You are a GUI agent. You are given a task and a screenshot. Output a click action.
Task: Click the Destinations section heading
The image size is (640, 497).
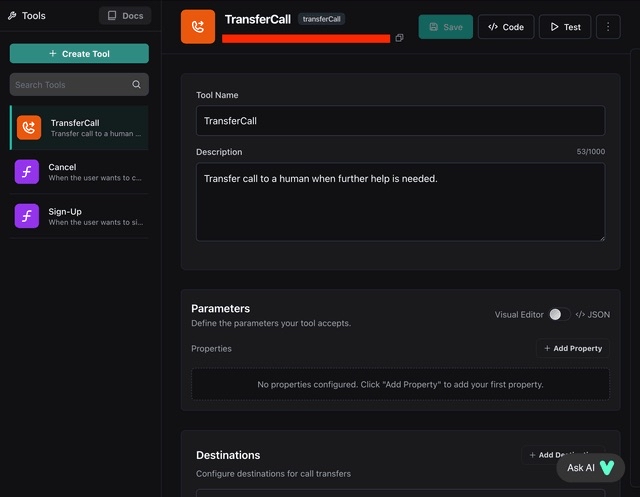pos(228,455)
